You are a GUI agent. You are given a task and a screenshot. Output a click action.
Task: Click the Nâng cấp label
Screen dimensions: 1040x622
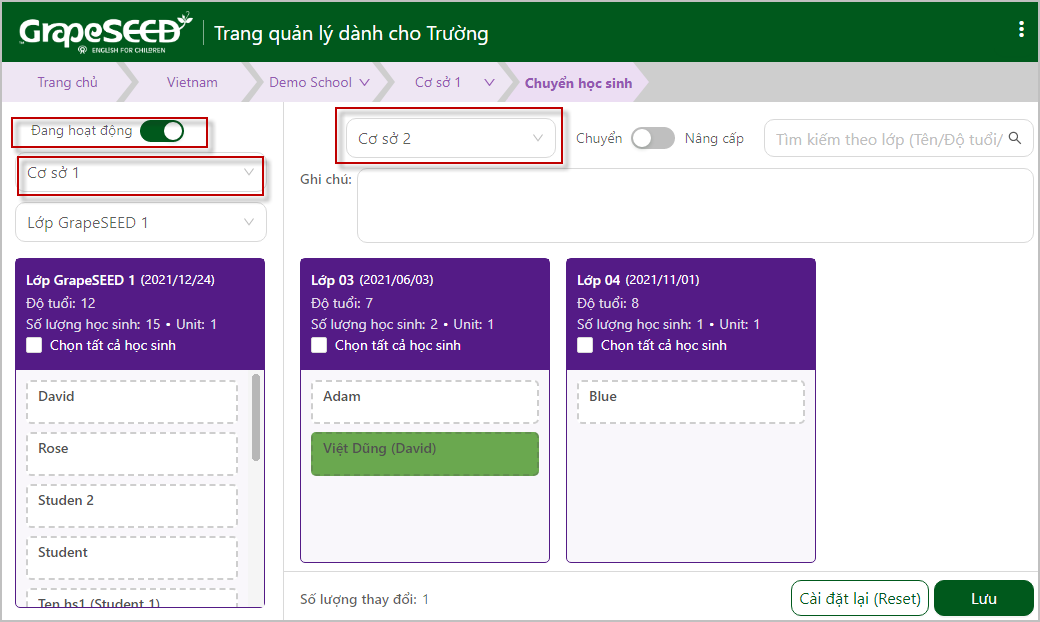pyautogui.click(x=714, y=139)
